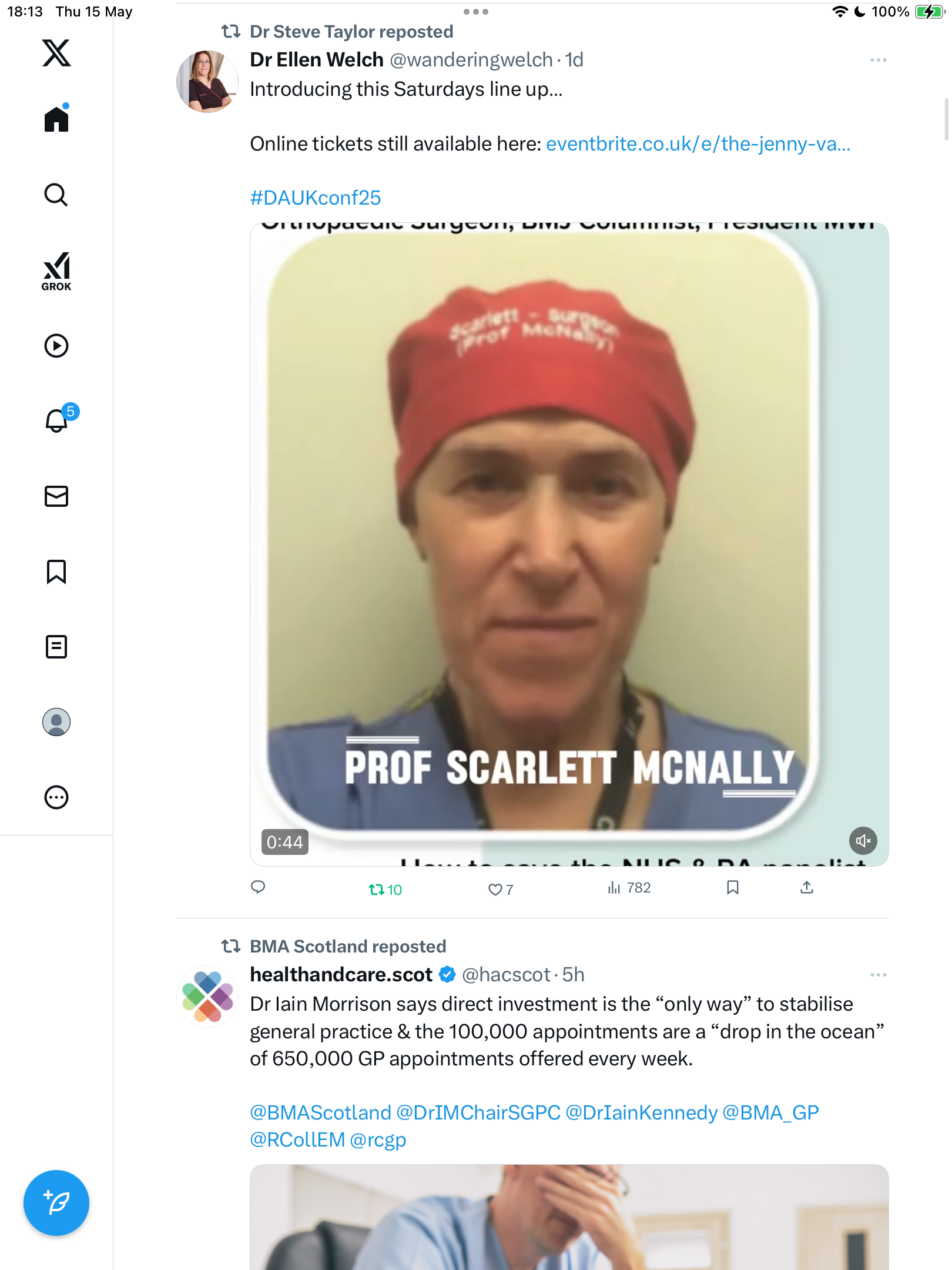Screen dimensions: 952x1270
Task: Open the profile avatar in sidebar
Action: coord(56,722)
